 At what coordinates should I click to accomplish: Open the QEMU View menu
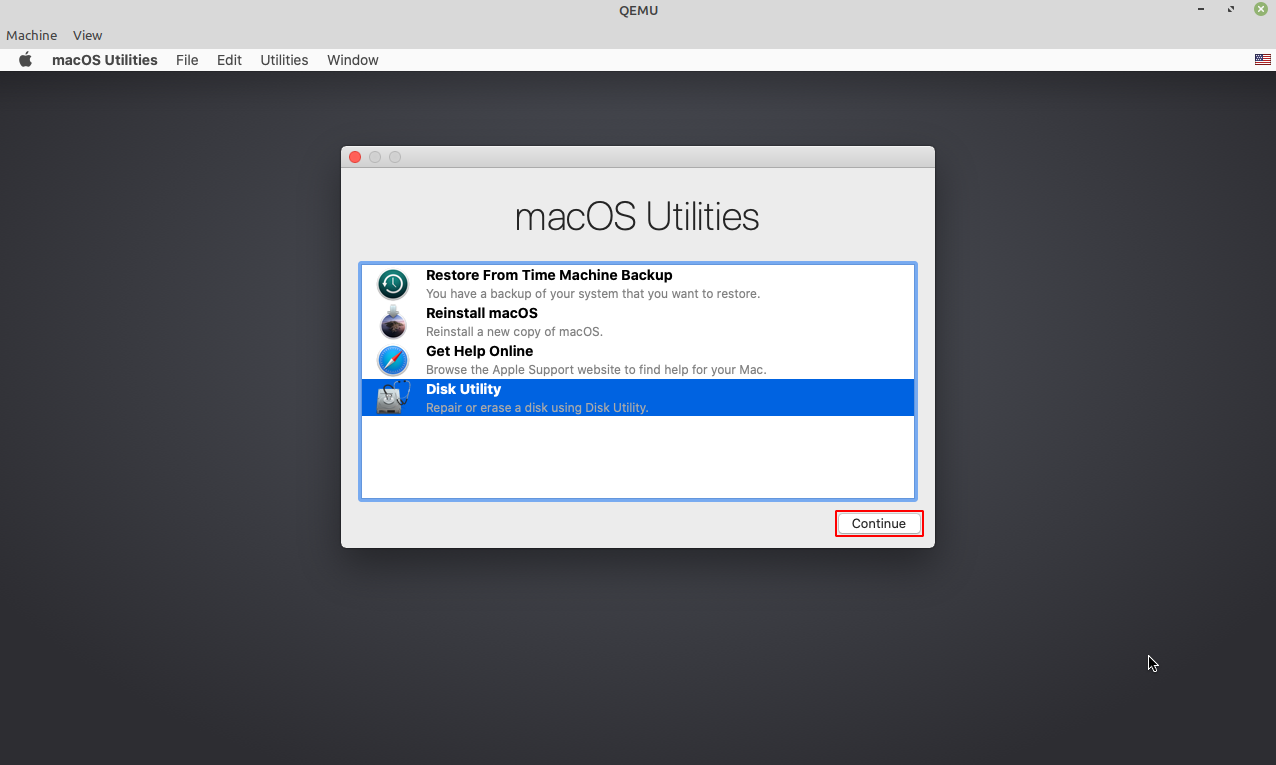point(87,35)
